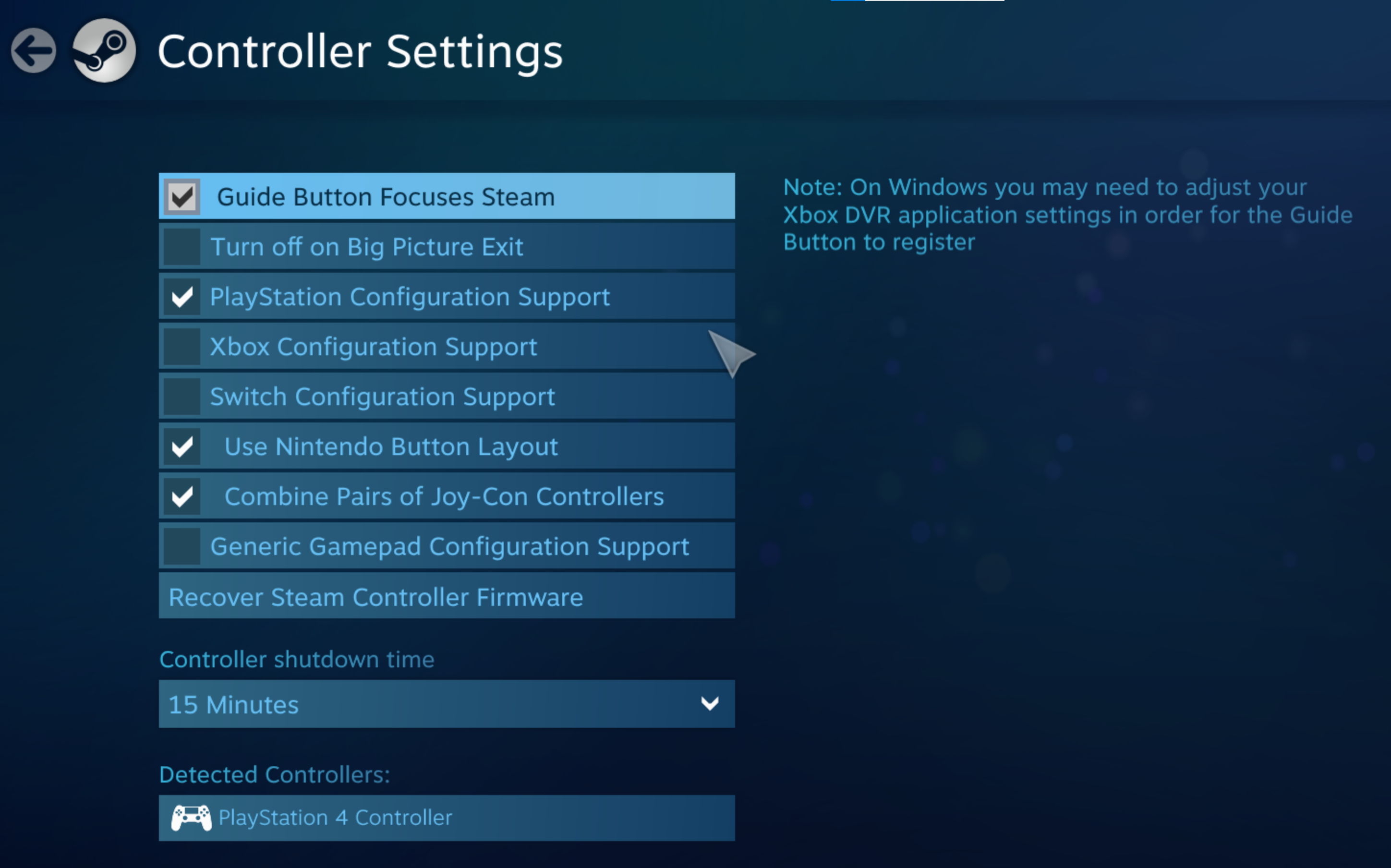1391x868 pixels.
Task: Enable Turn off on Big Picture Exit
Action: (182, 247)
